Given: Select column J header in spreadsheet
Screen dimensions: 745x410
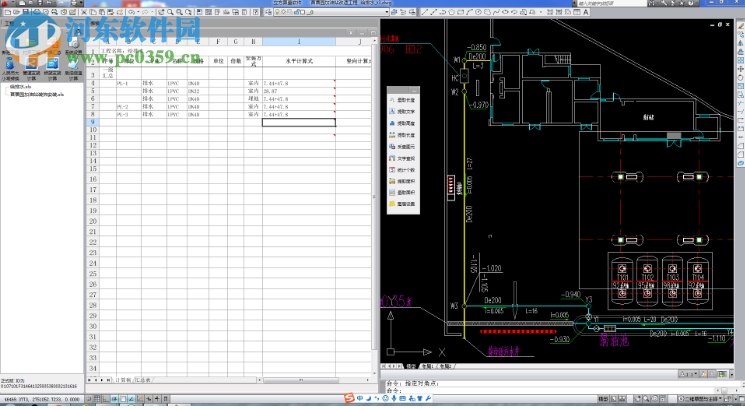Looking at the screenshot, I should tap(298, 43).
